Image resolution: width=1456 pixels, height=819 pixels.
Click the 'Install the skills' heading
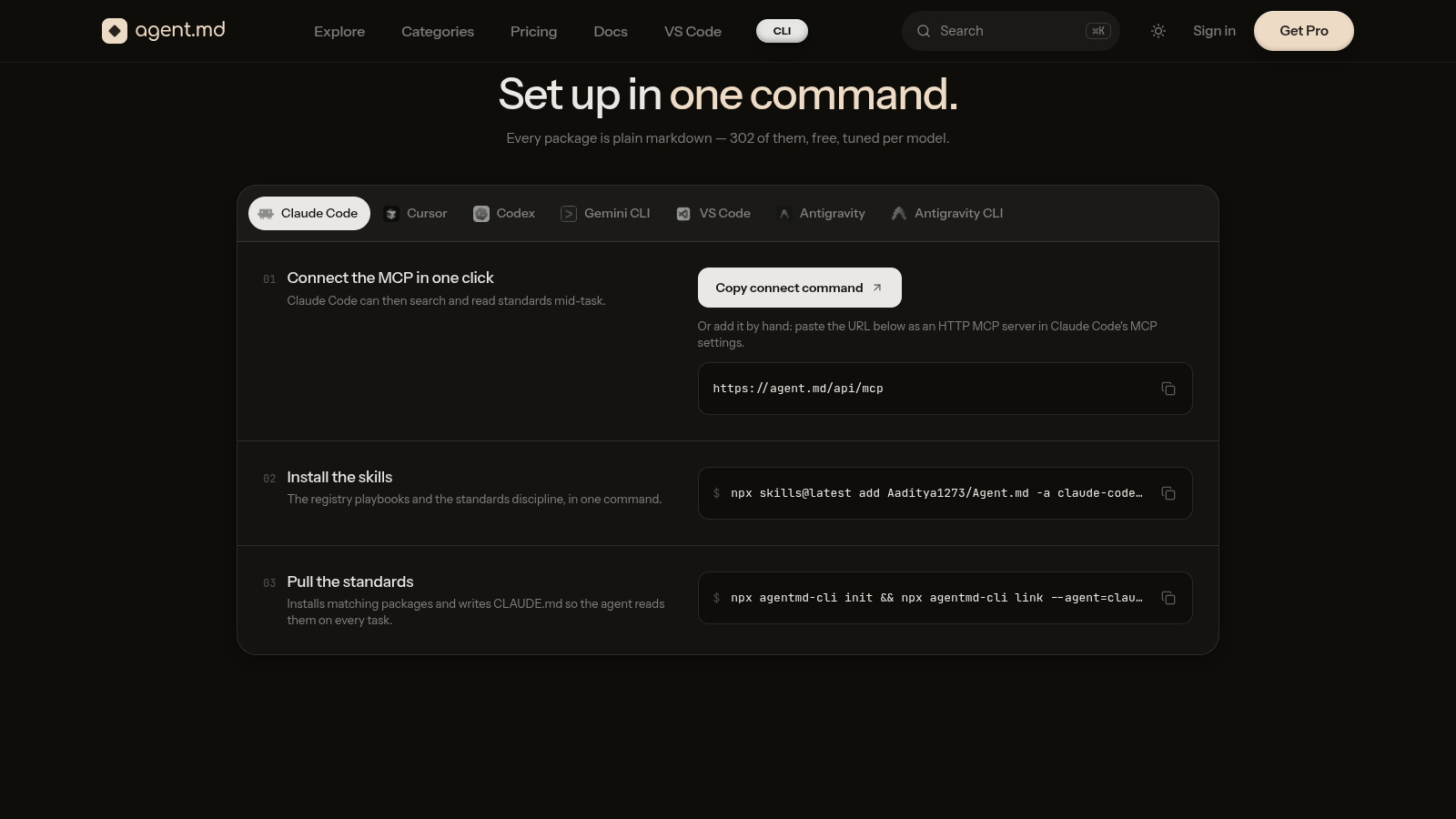[x=339, y=477]
